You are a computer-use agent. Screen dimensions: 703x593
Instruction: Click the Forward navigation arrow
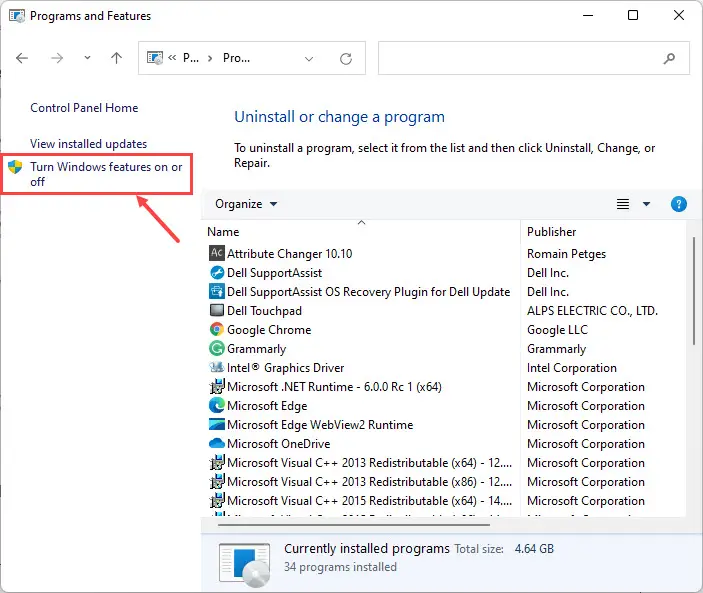click(57, 58)
